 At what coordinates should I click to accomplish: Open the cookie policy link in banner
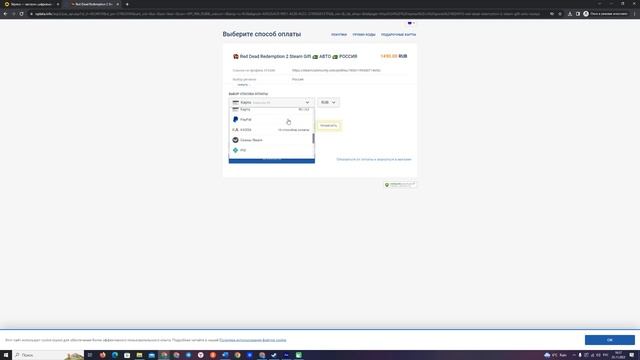pos(253,340)
